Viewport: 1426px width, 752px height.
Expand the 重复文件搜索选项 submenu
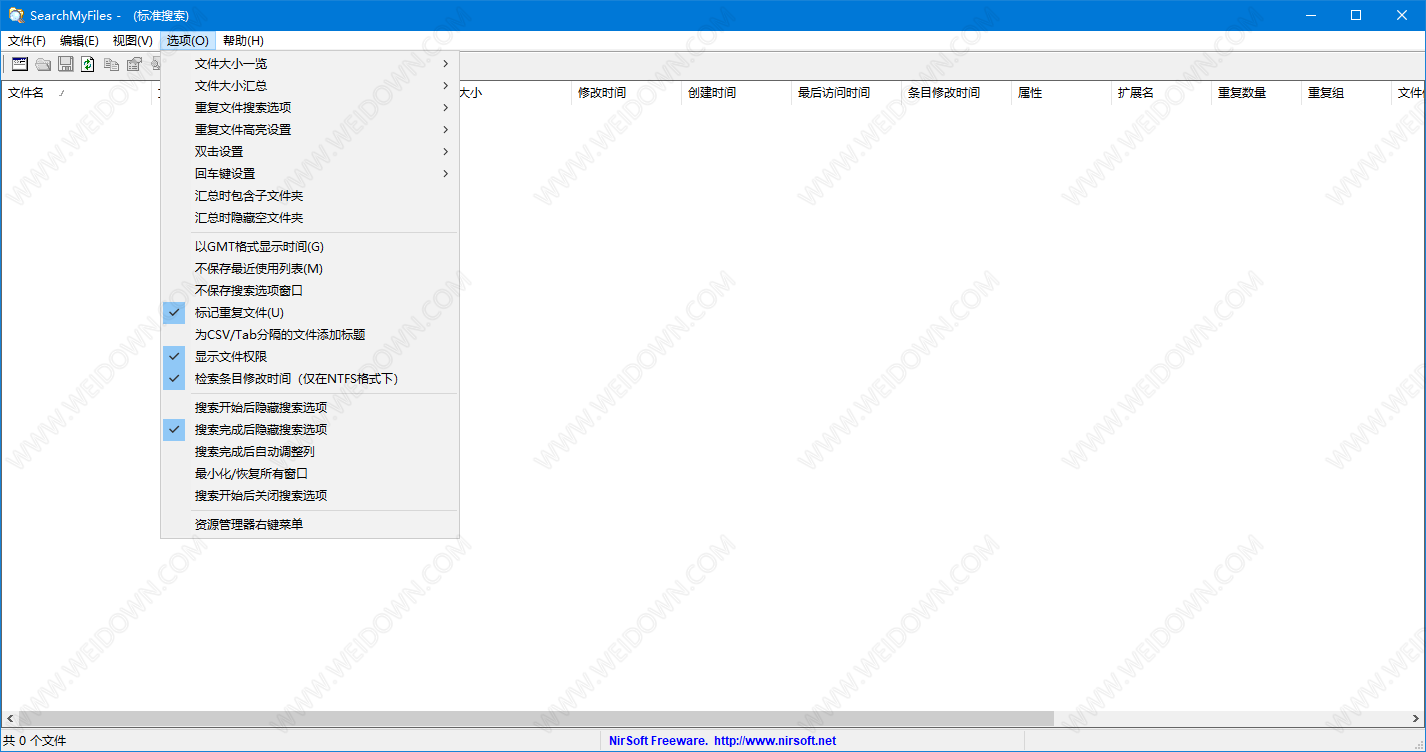(x=310, y=107)
